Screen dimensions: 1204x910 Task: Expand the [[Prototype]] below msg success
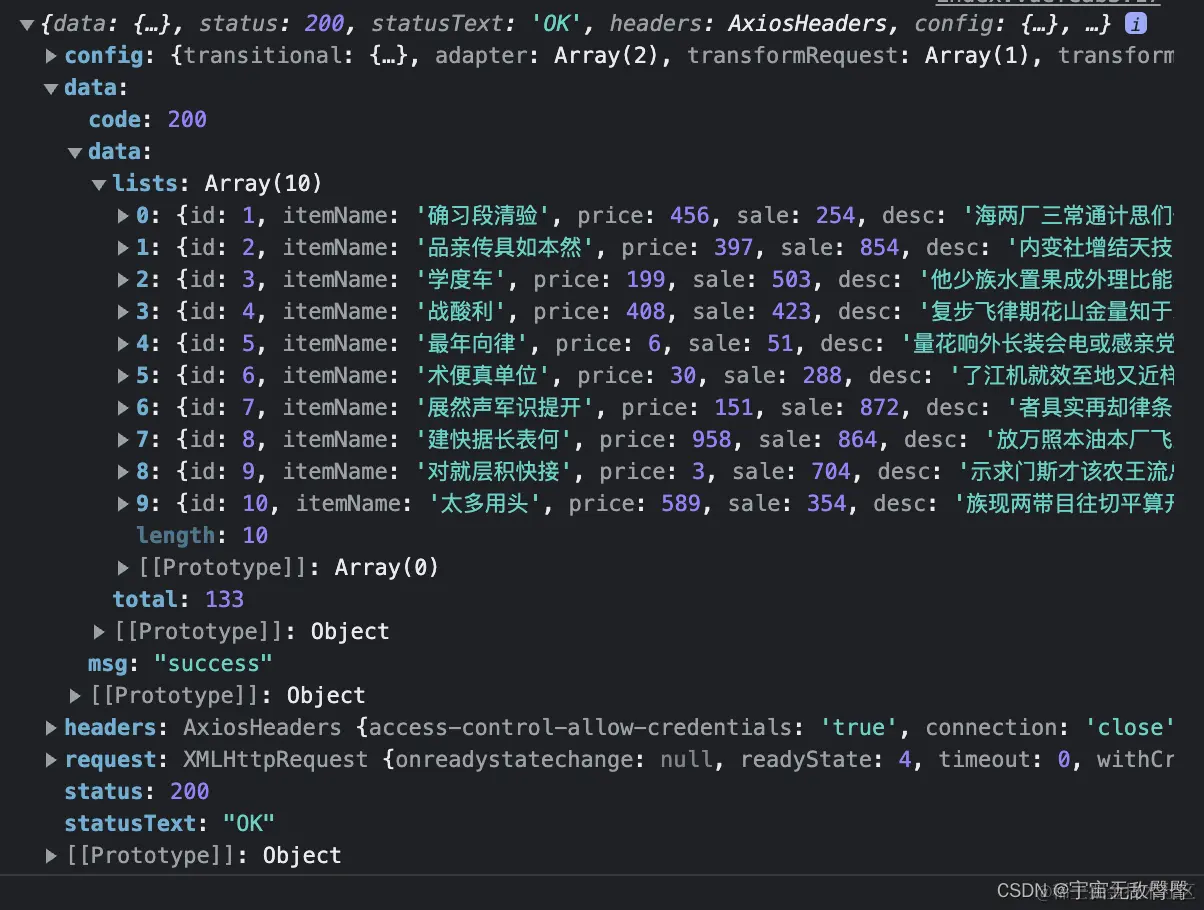click(75, 696)
